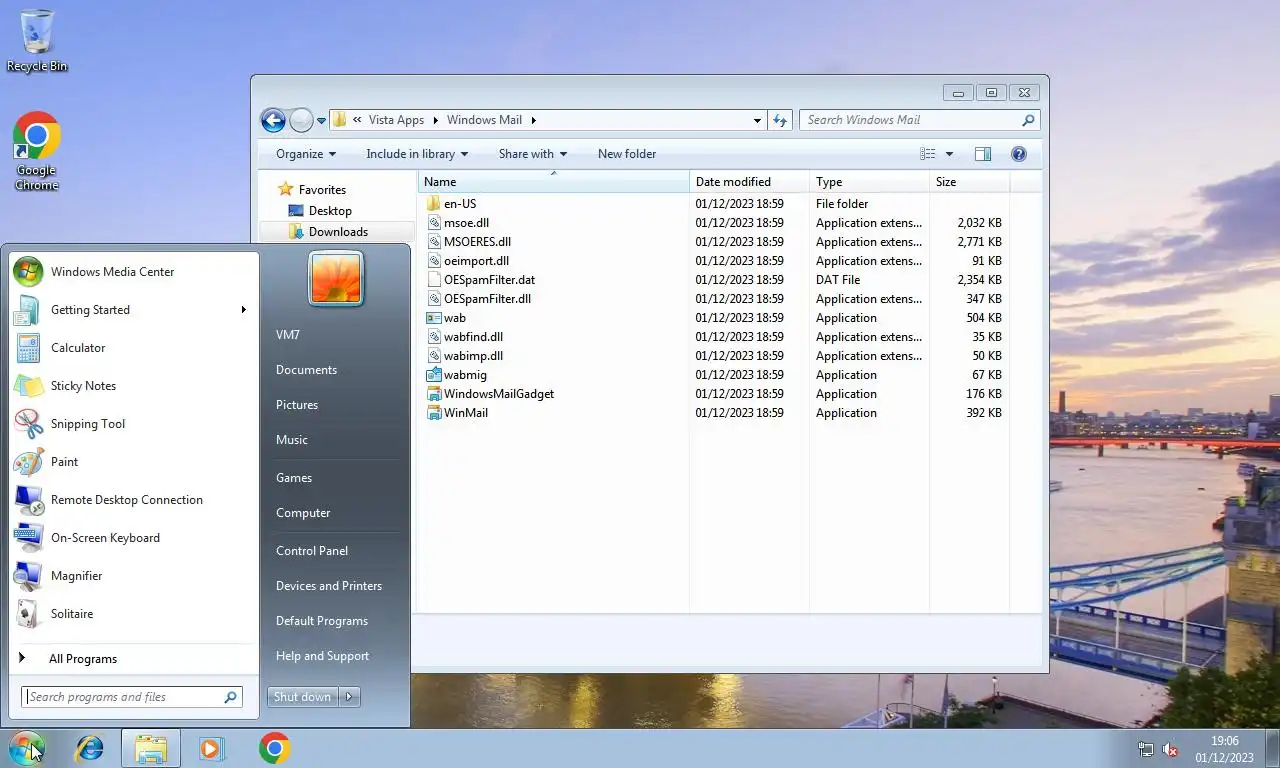Select Downloads in navigation pane
Viewport: 1280px width, 768px height.
point(338,232)
